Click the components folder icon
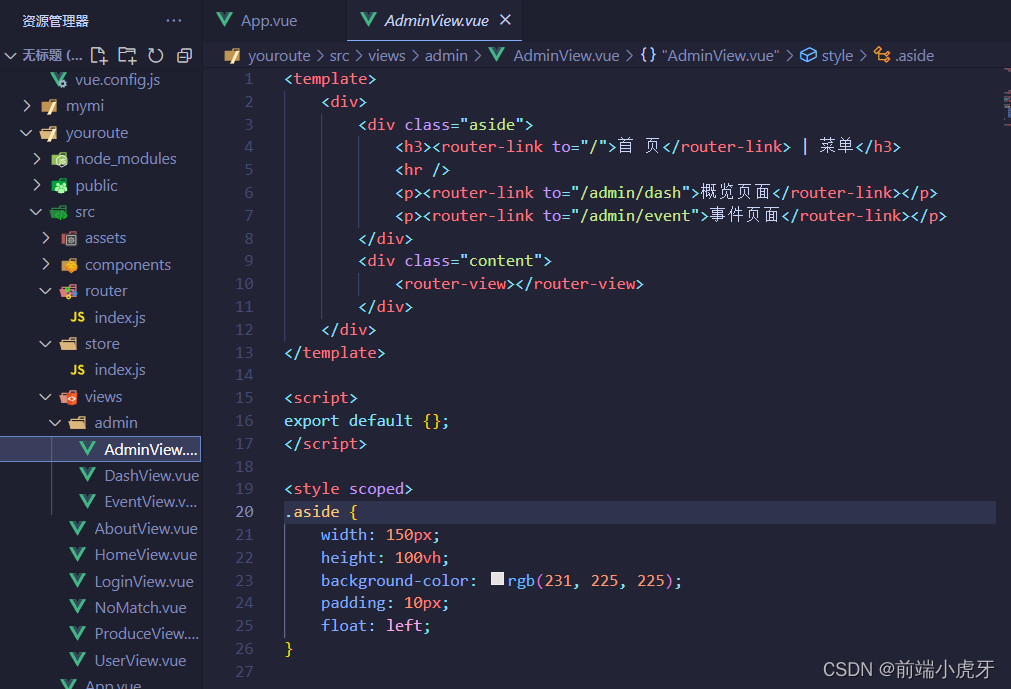 pyautogui.click(x=69, y=265)
